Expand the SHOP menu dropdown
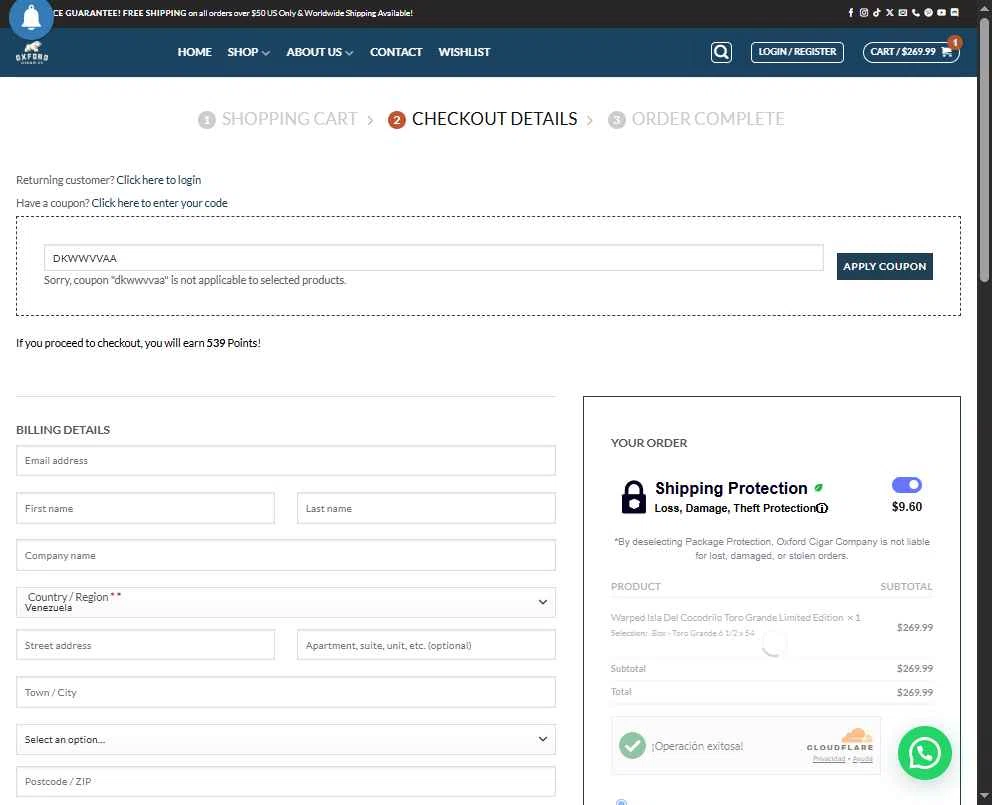The image size is (992, 805). [x=249, y=52]
